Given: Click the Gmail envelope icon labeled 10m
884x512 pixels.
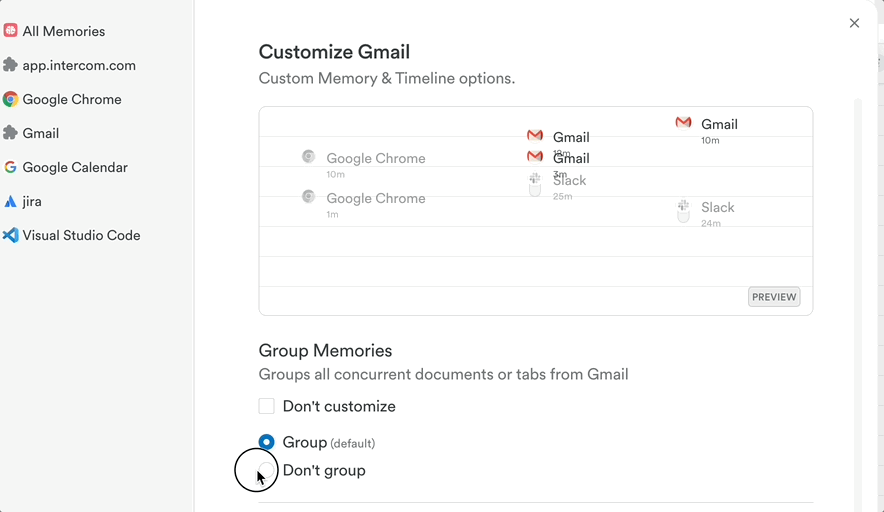Looking at the screenshot, I should (x=683, y=123).
